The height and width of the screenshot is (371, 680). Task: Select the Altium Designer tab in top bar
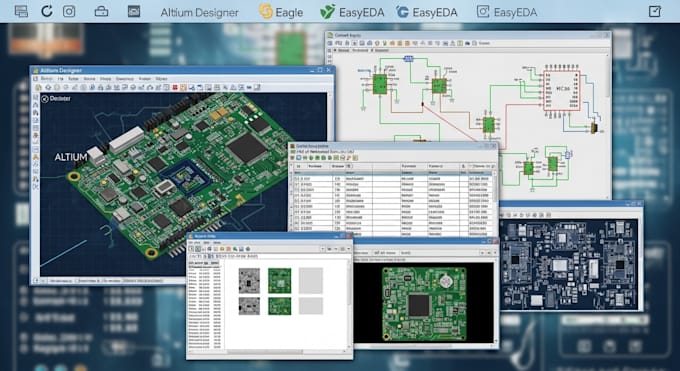pyautogui.click(x=199, y=12)
